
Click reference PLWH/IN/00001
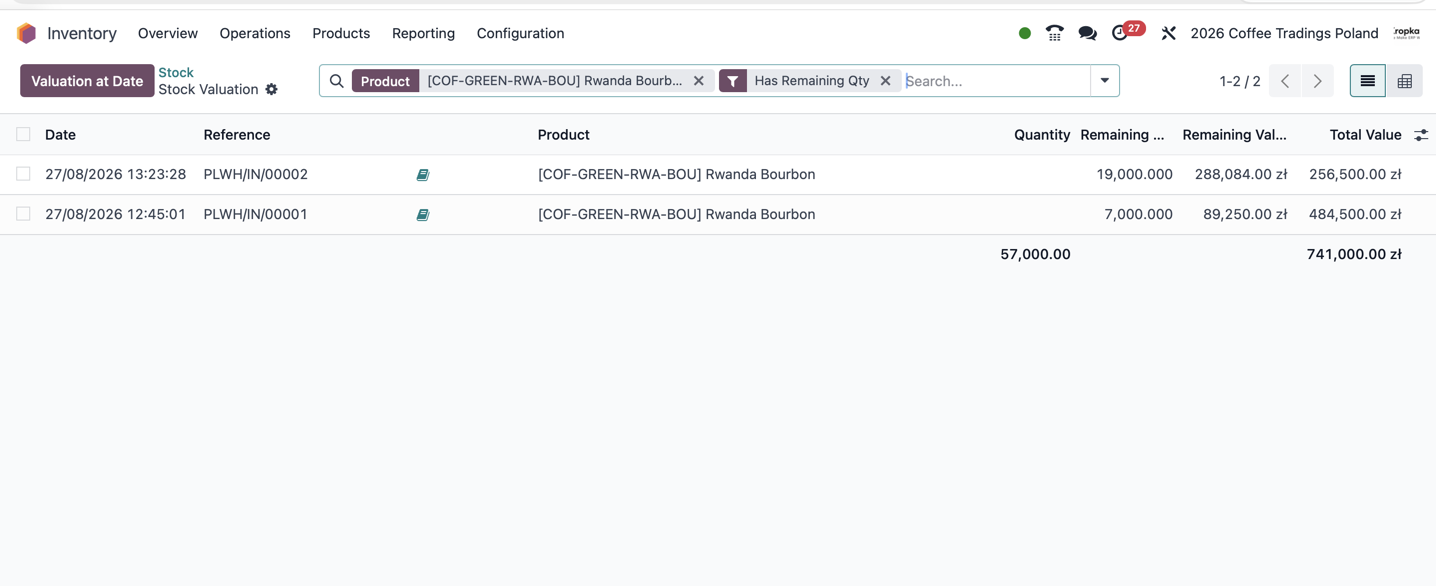(x=256, y=214)
